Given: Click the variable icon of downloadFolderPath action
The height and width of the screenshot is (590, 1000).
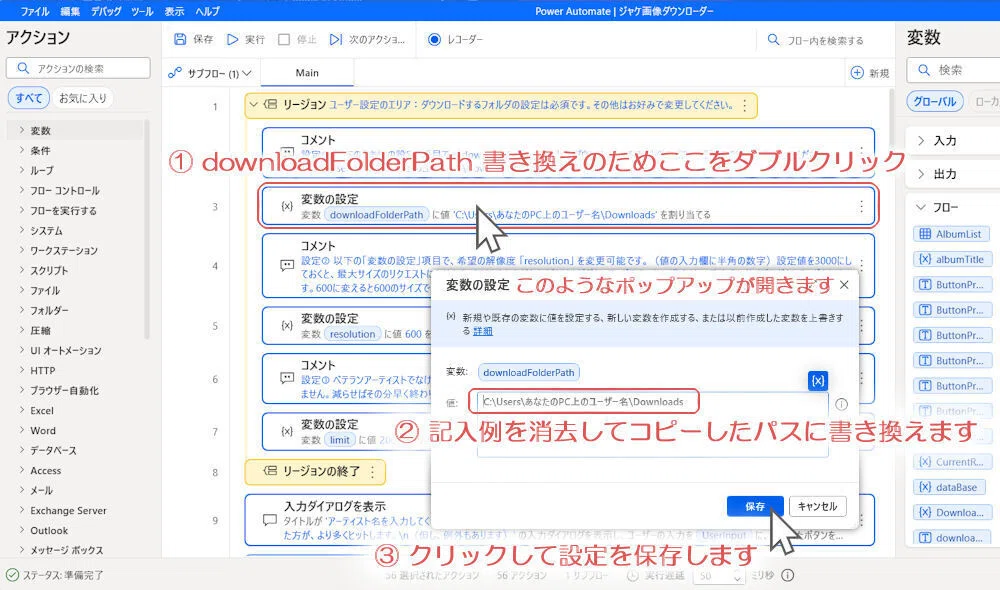Looking at the screenshot, I should coord(287,206).
